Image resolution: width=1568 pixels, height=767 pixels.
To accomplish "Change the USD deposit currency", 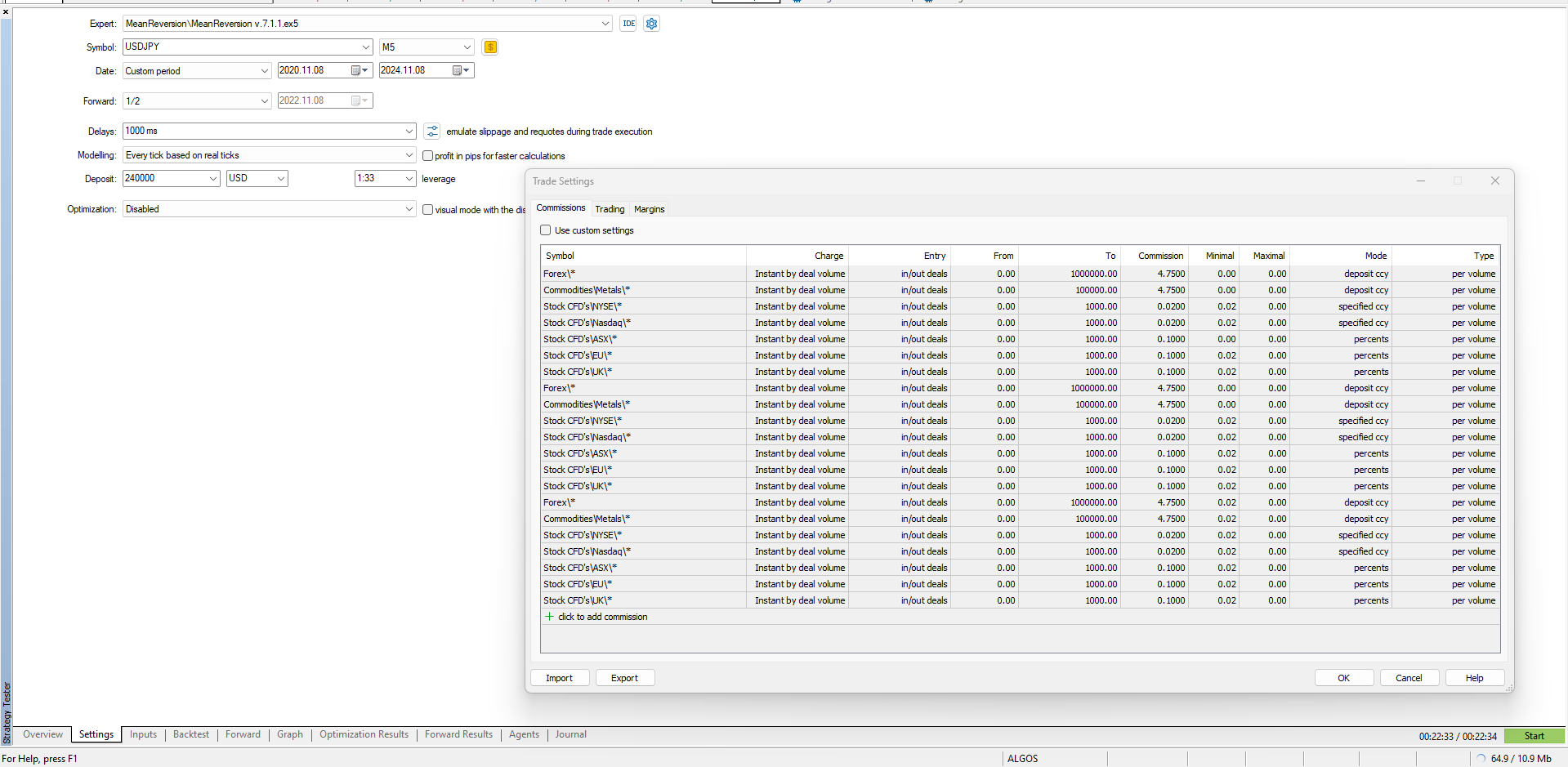I will tap(280, 178).
